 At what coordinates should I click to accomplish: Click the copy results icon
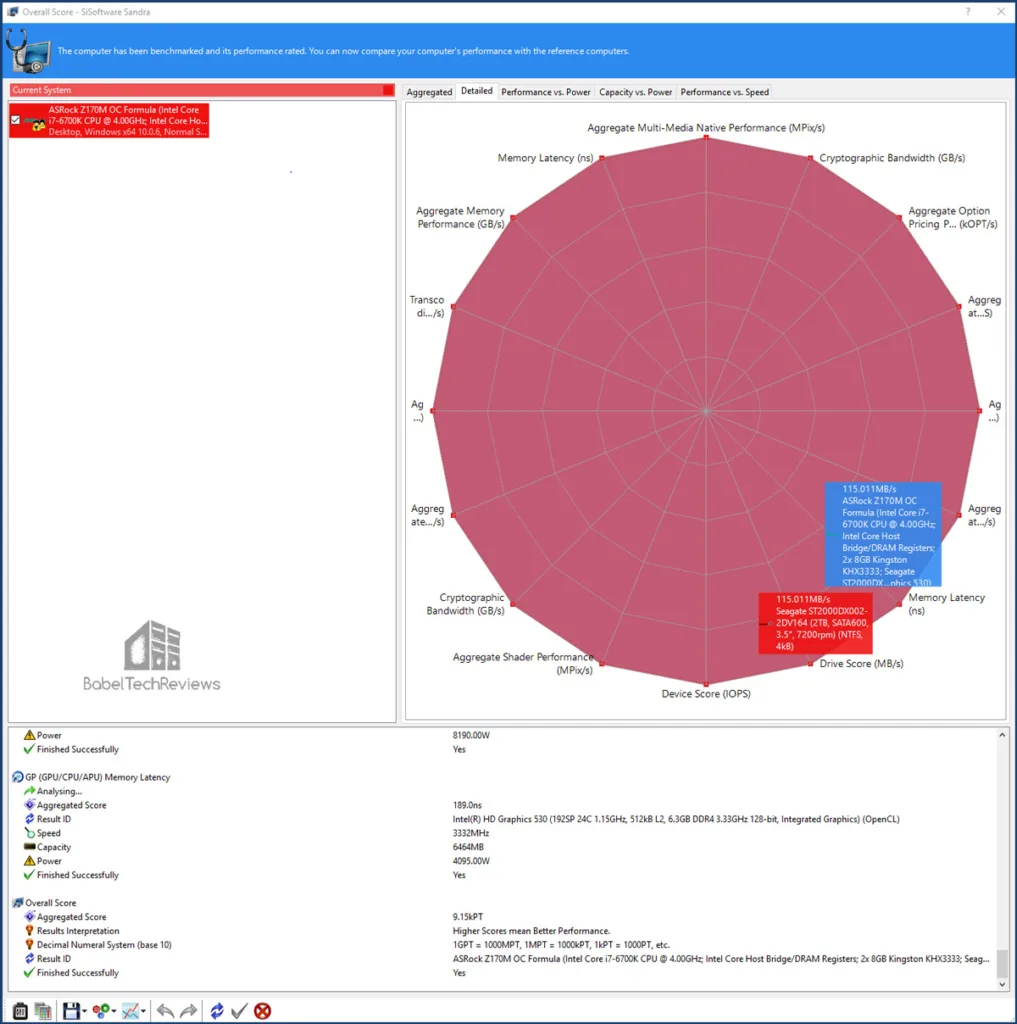coord(43,1010)
